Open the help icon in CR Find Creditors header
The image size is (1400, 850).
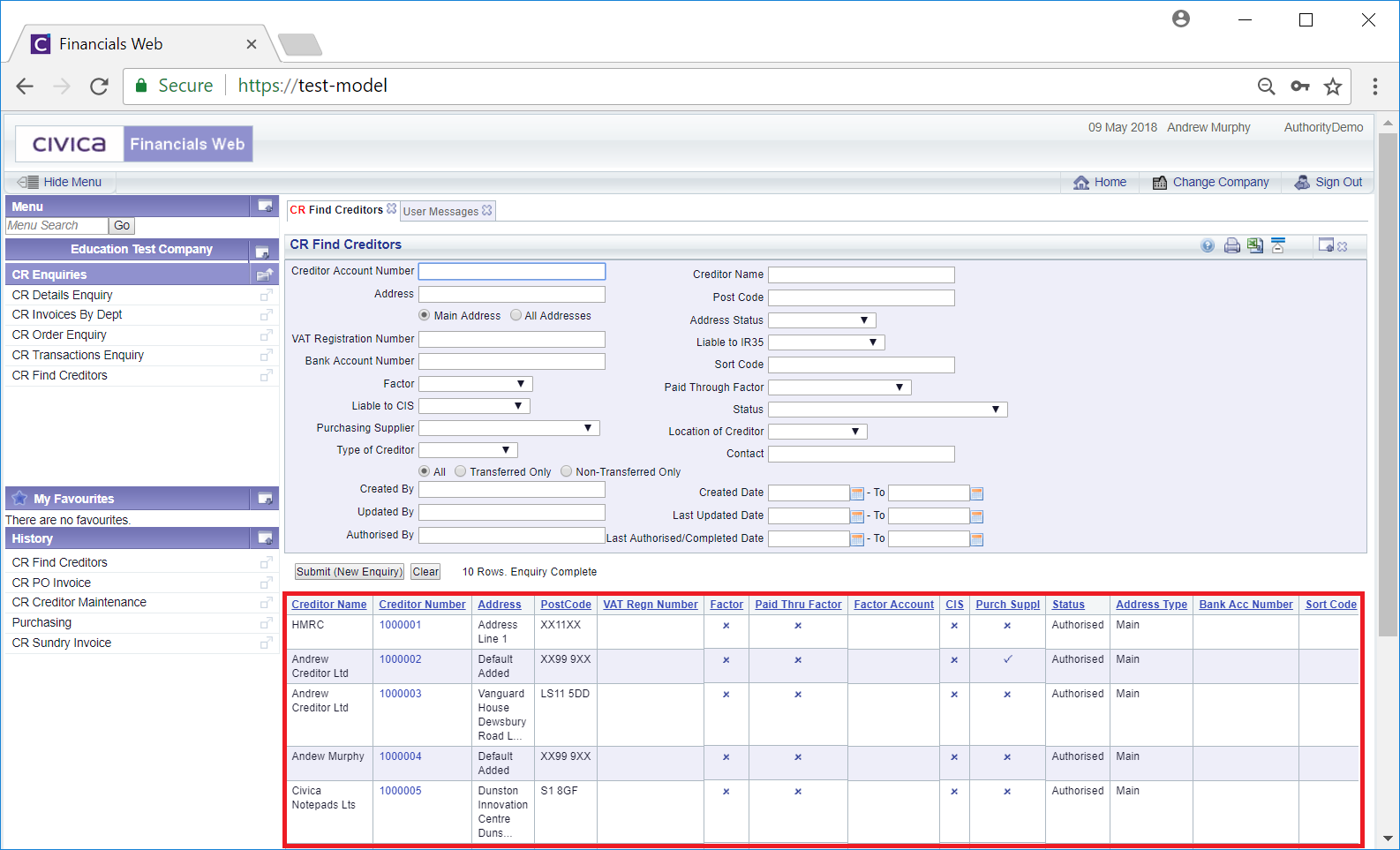click(1208, 246)
